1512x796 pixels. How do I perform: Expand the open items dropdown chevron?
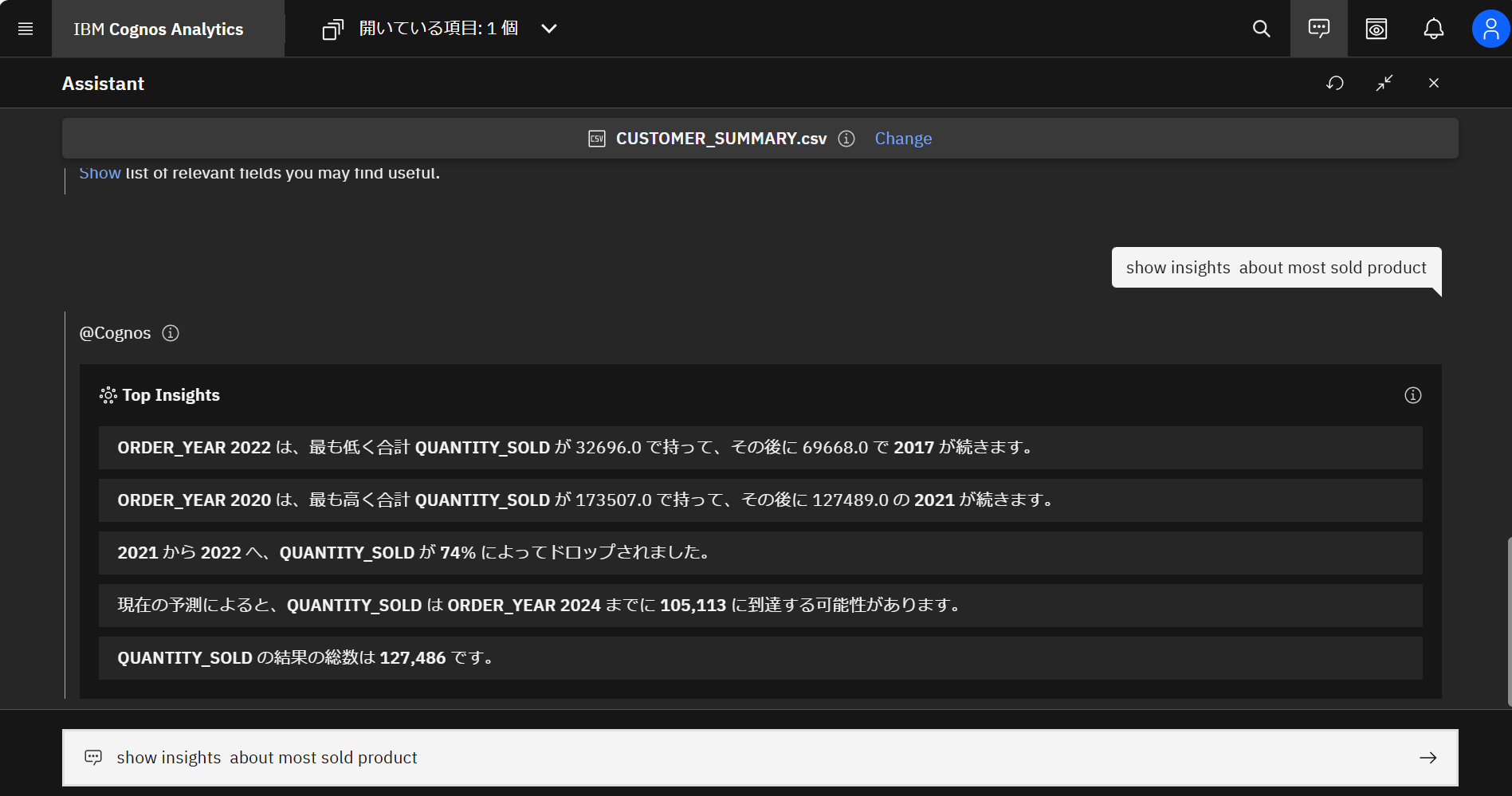548,29
